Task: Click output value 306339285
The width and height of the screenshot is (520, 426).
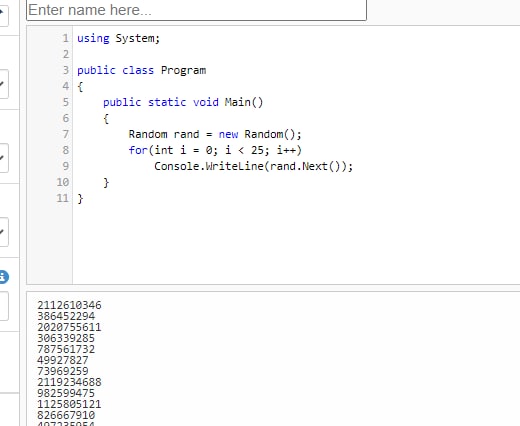Action: (66, 338)
